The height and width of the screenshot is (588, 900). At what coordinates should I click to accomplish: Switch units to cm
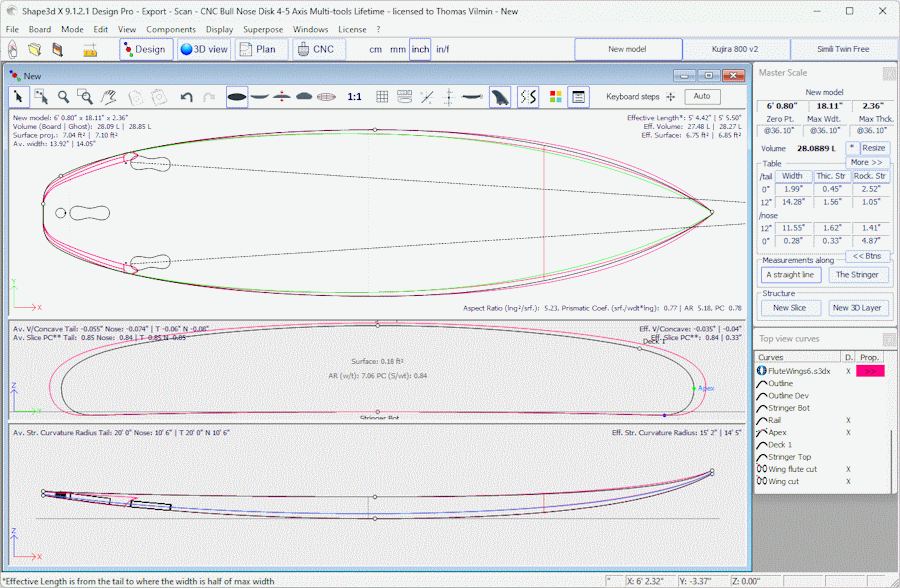pos(375,49)
